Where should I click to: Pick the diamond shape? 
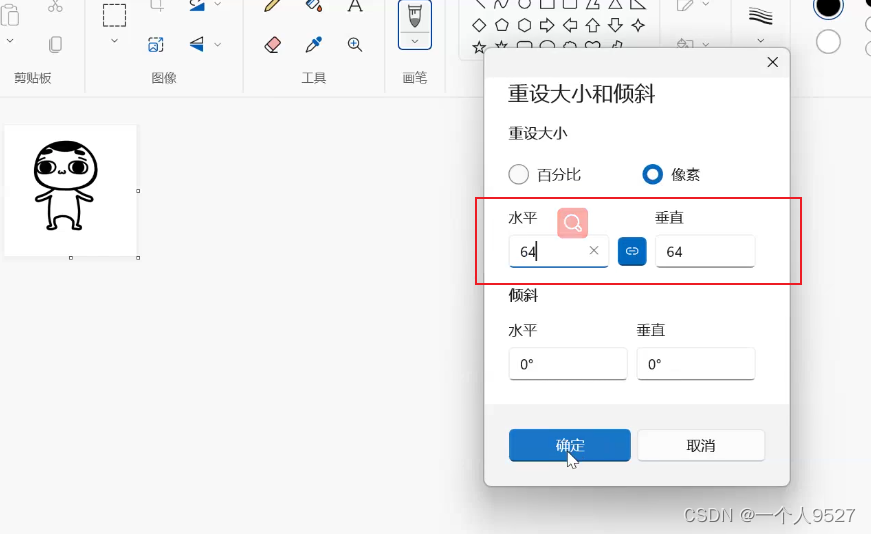479,25
